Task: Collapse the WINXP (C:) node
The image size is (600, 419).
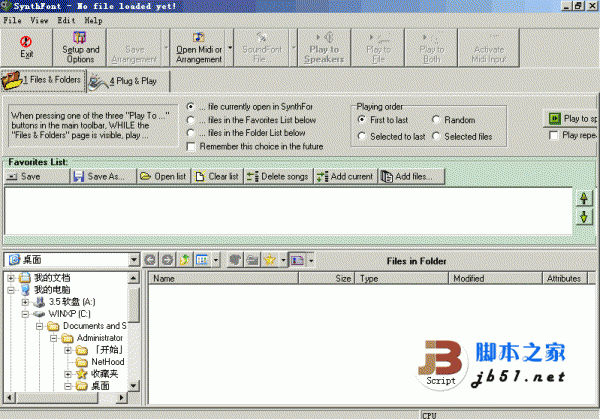Action: coord(25,314)
